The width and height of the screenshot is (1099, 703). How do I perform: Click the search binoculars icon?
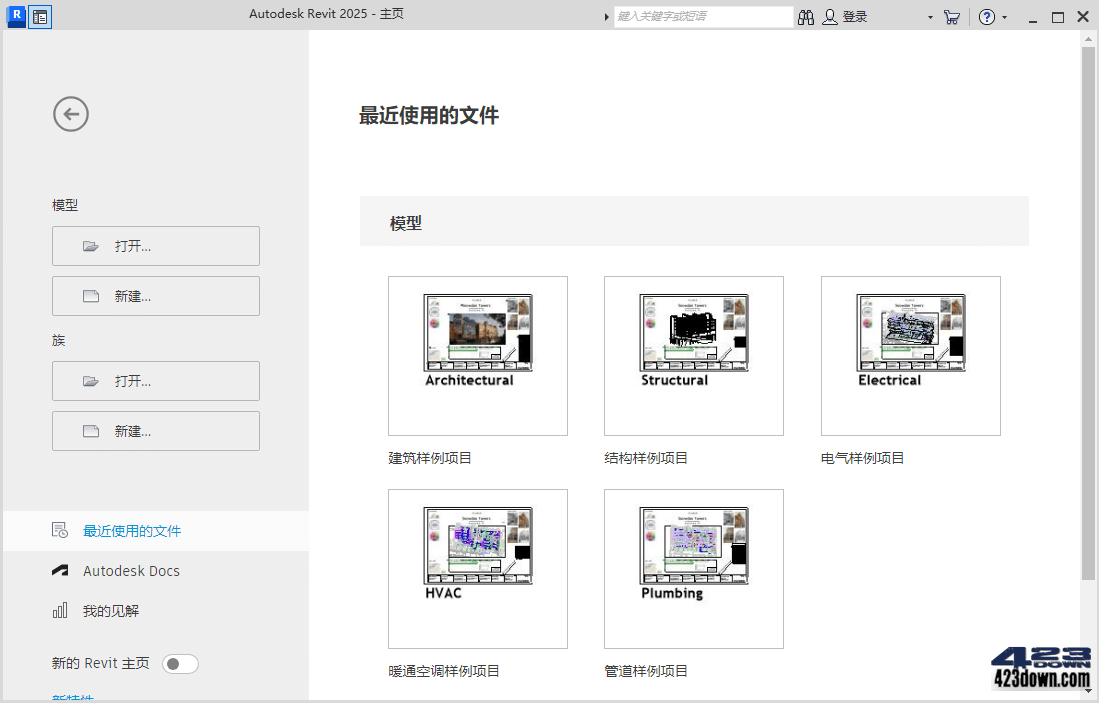pos(806,16)
